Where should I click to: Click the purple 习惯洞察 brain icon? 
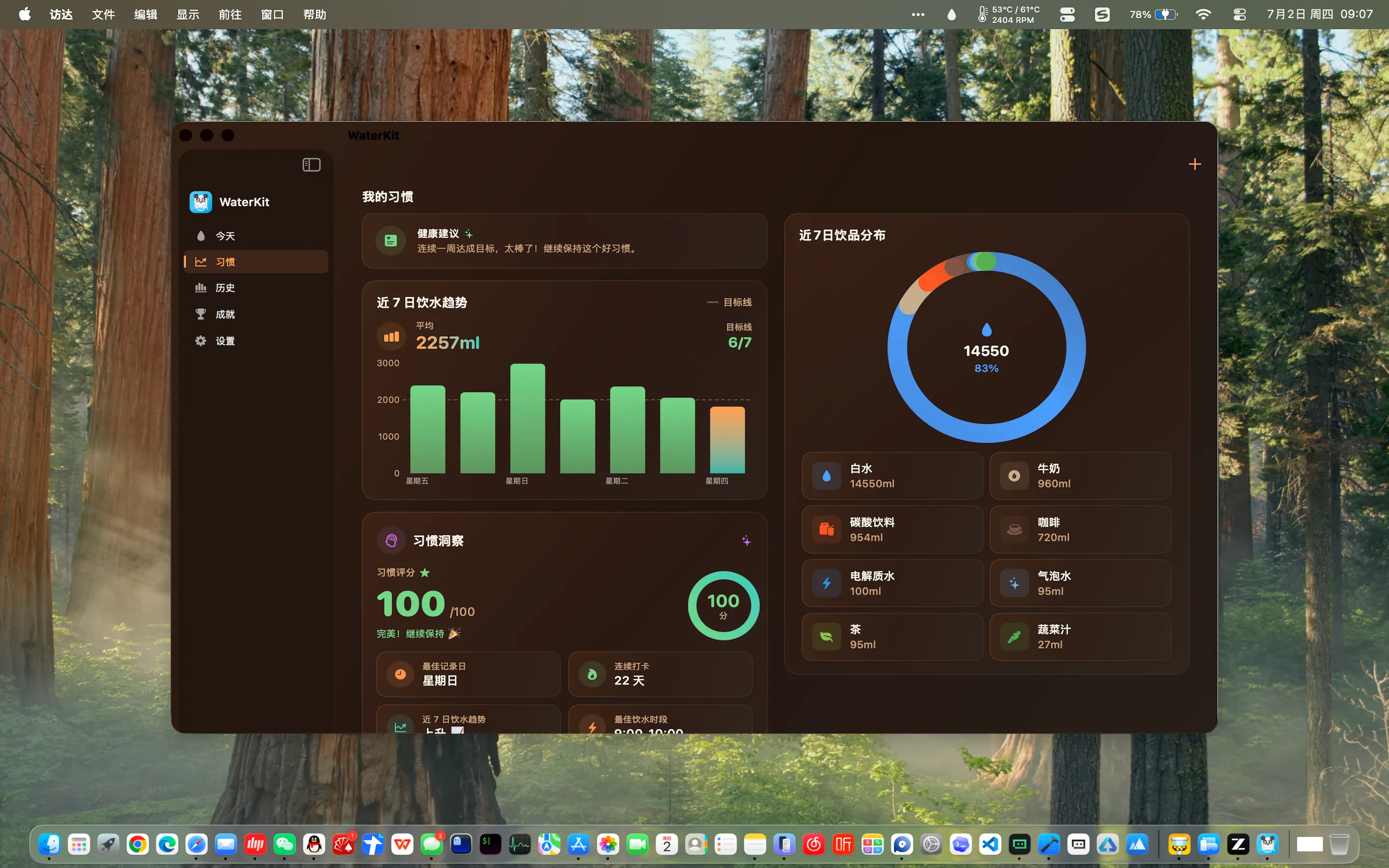[x=392, y=540]
